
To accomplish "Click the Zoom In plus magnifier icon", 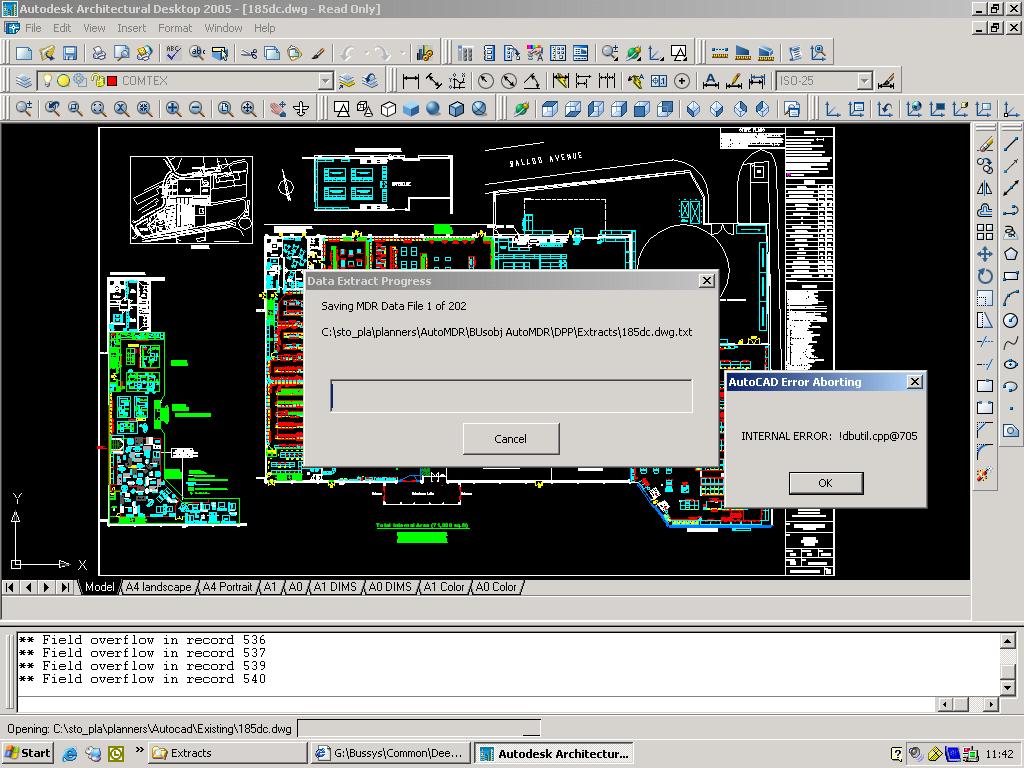I will point(173,109).
